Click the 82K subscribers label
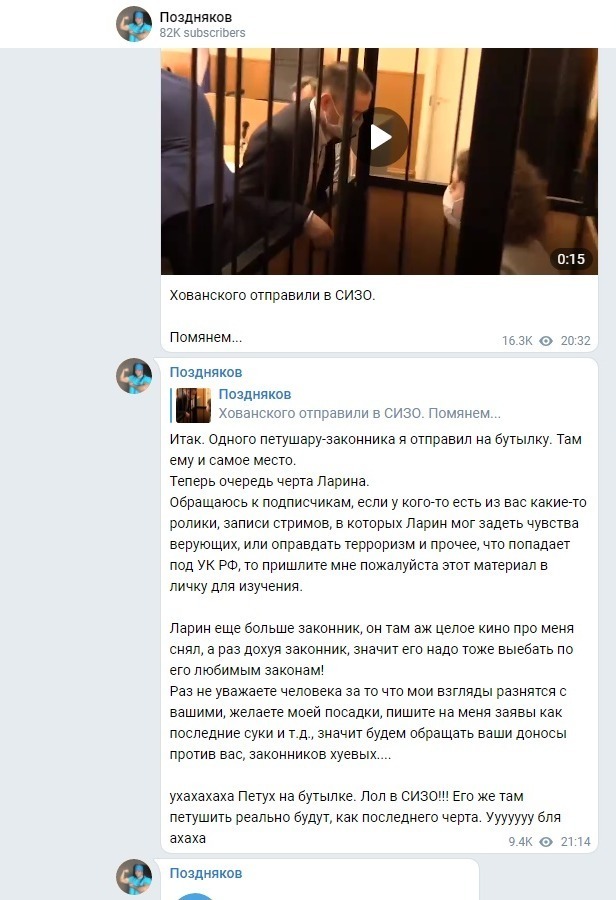The height and width of the screenshot is (900, 616). pos(202,33)
